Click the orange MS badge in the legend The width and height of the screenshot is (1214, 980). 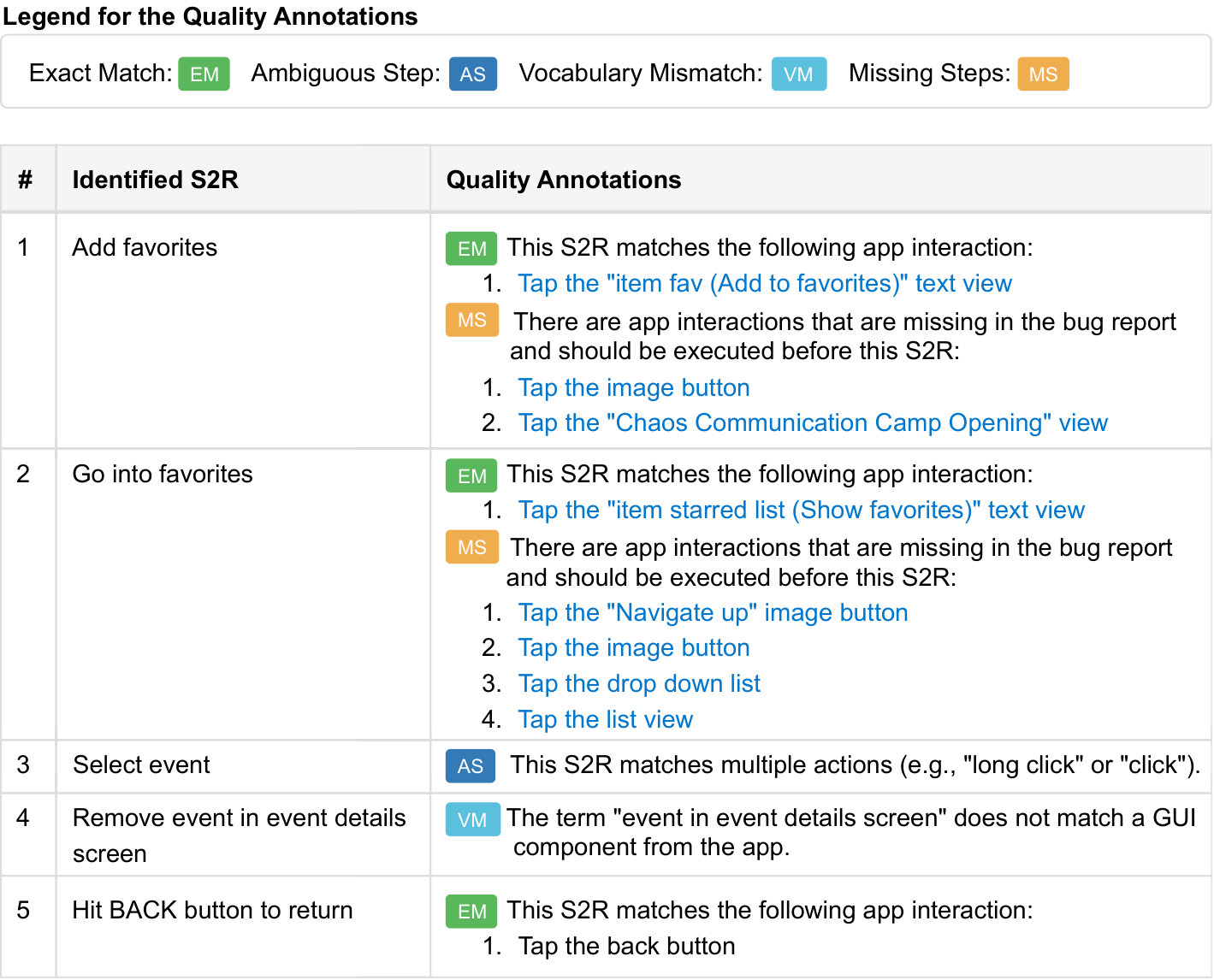click(1043, 74)
